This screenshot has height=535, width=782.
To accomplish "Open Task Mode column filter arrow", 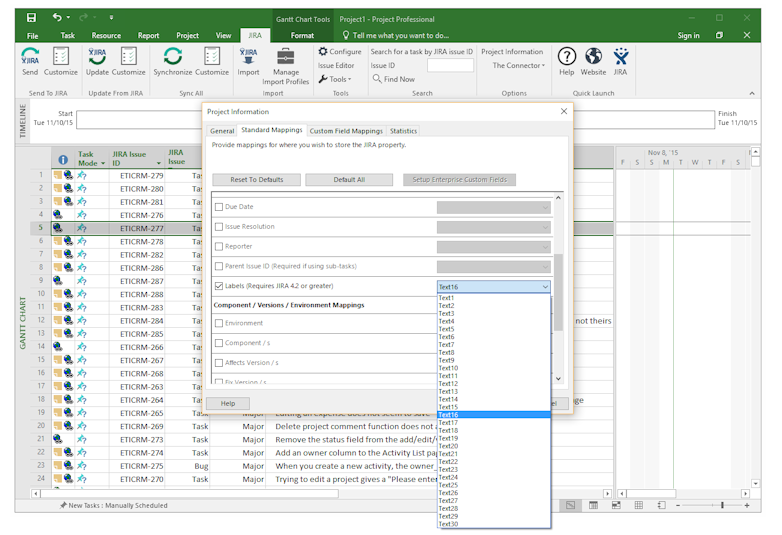I will point(103,164).
